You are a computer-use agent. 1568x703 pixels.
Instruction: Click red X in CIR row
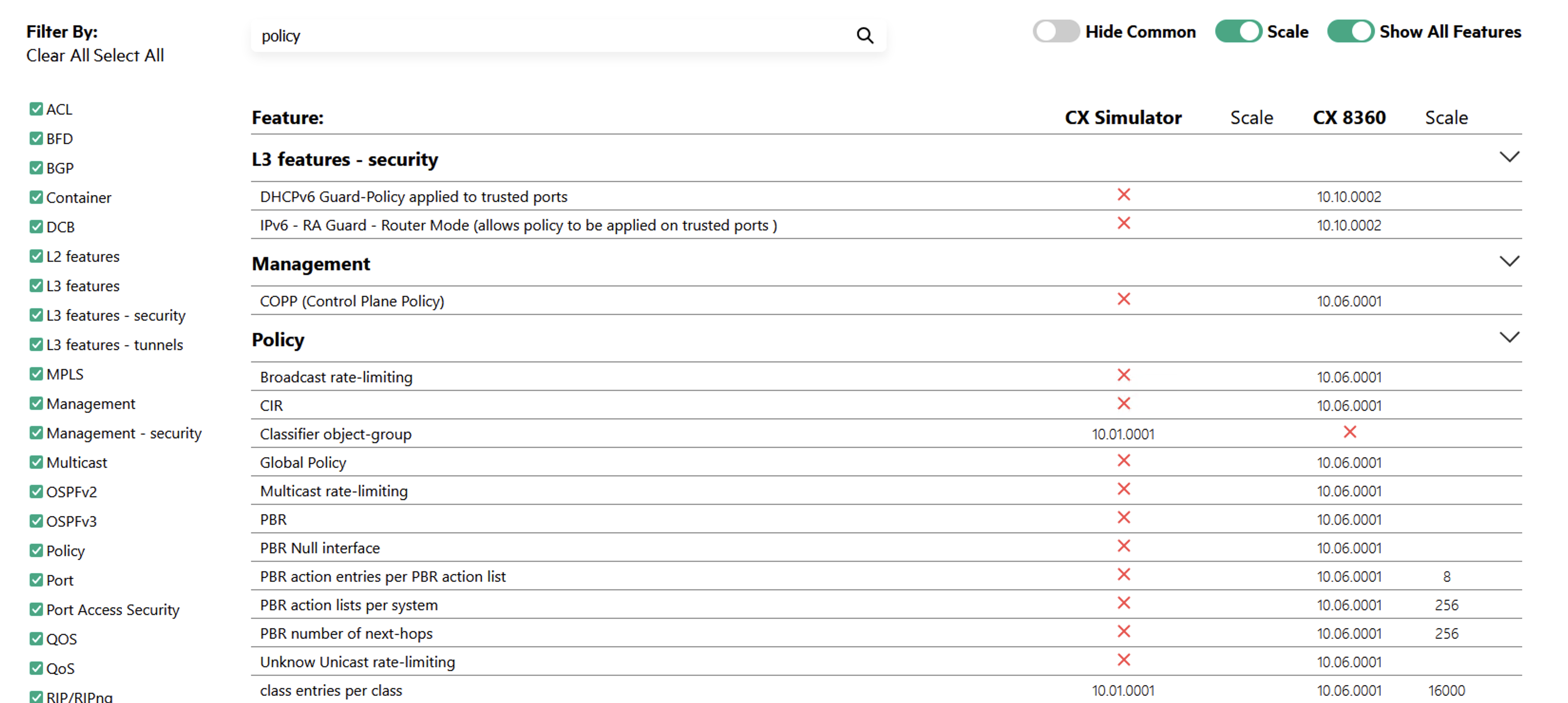pos(1124,404)
